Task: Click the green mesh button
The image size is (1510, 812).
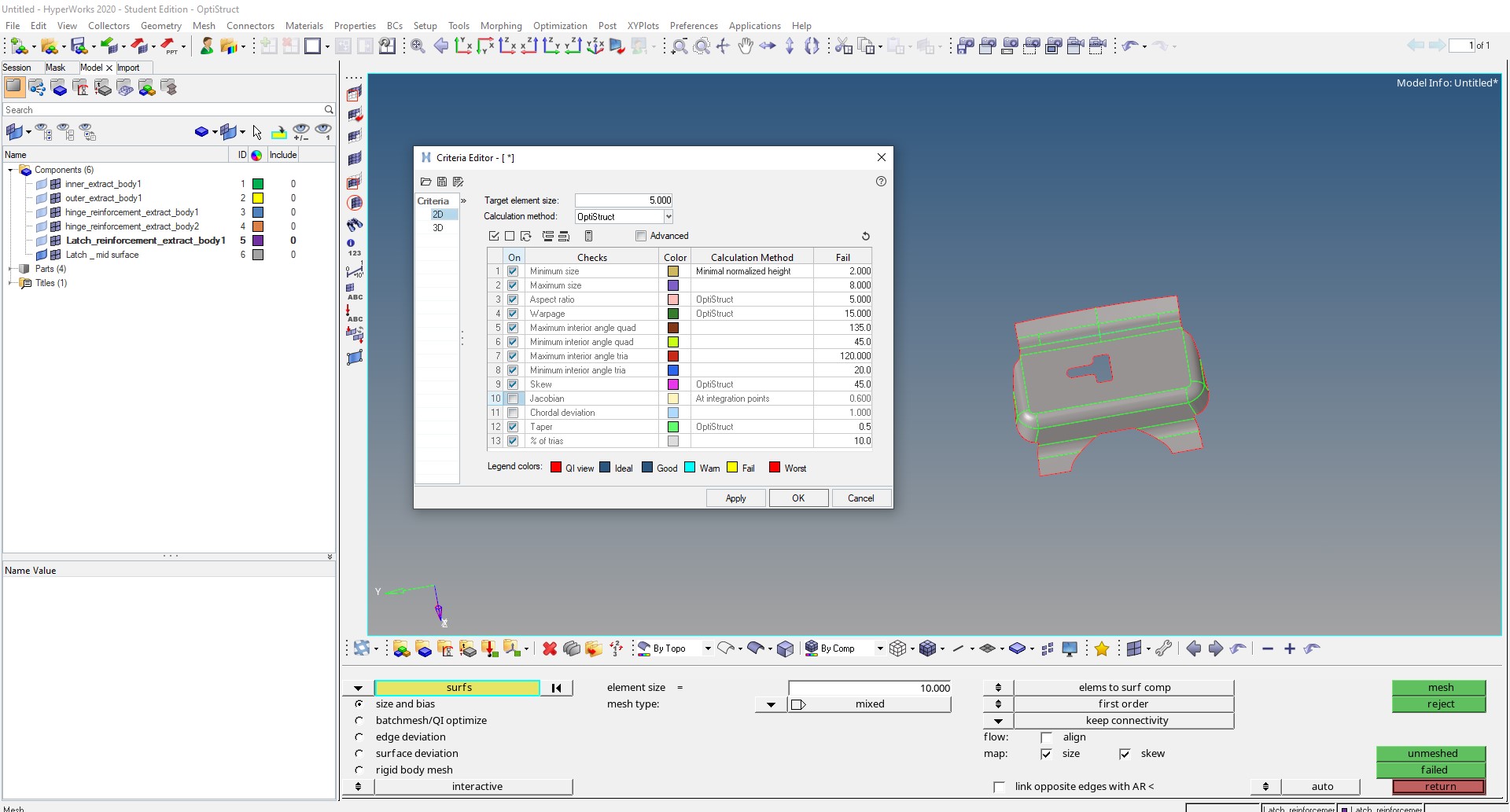Action: click(1439, 688)
